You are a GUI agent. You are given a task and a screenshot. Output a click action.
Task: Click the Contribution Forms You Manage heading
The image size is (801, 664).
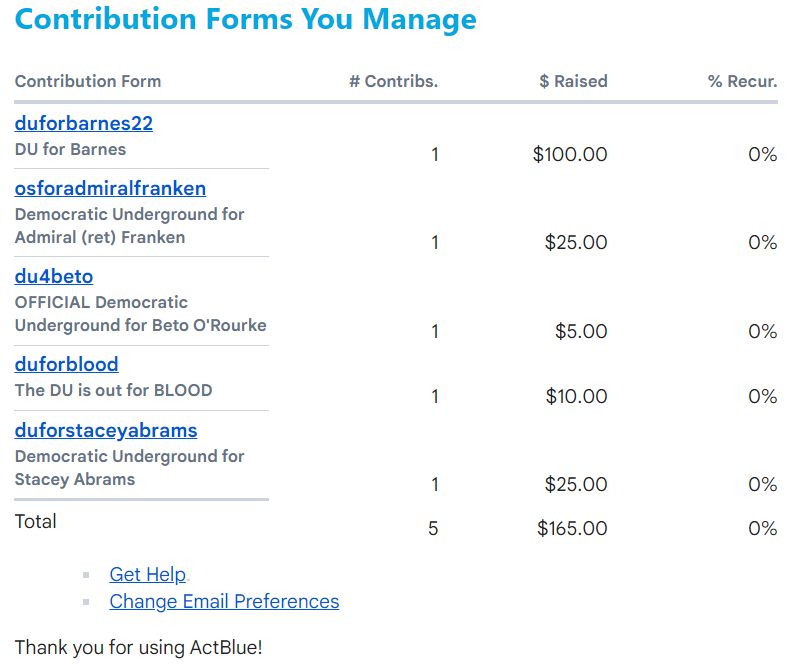[246, 19]
